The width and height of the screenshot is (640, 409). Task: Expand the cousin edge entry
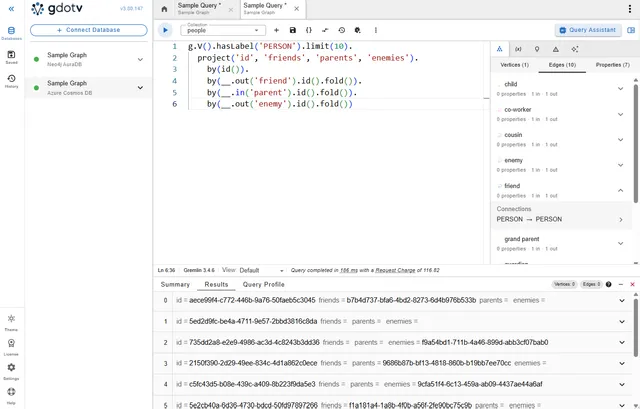coord(620,140)
